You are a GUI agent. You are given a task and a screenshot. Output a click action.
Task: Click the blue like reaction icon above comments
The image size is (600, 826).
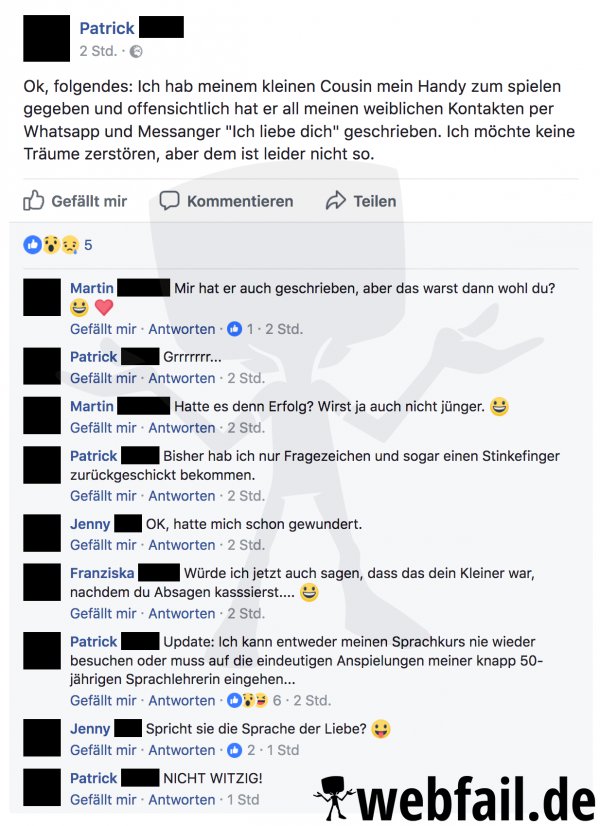(x=32, y=244)
